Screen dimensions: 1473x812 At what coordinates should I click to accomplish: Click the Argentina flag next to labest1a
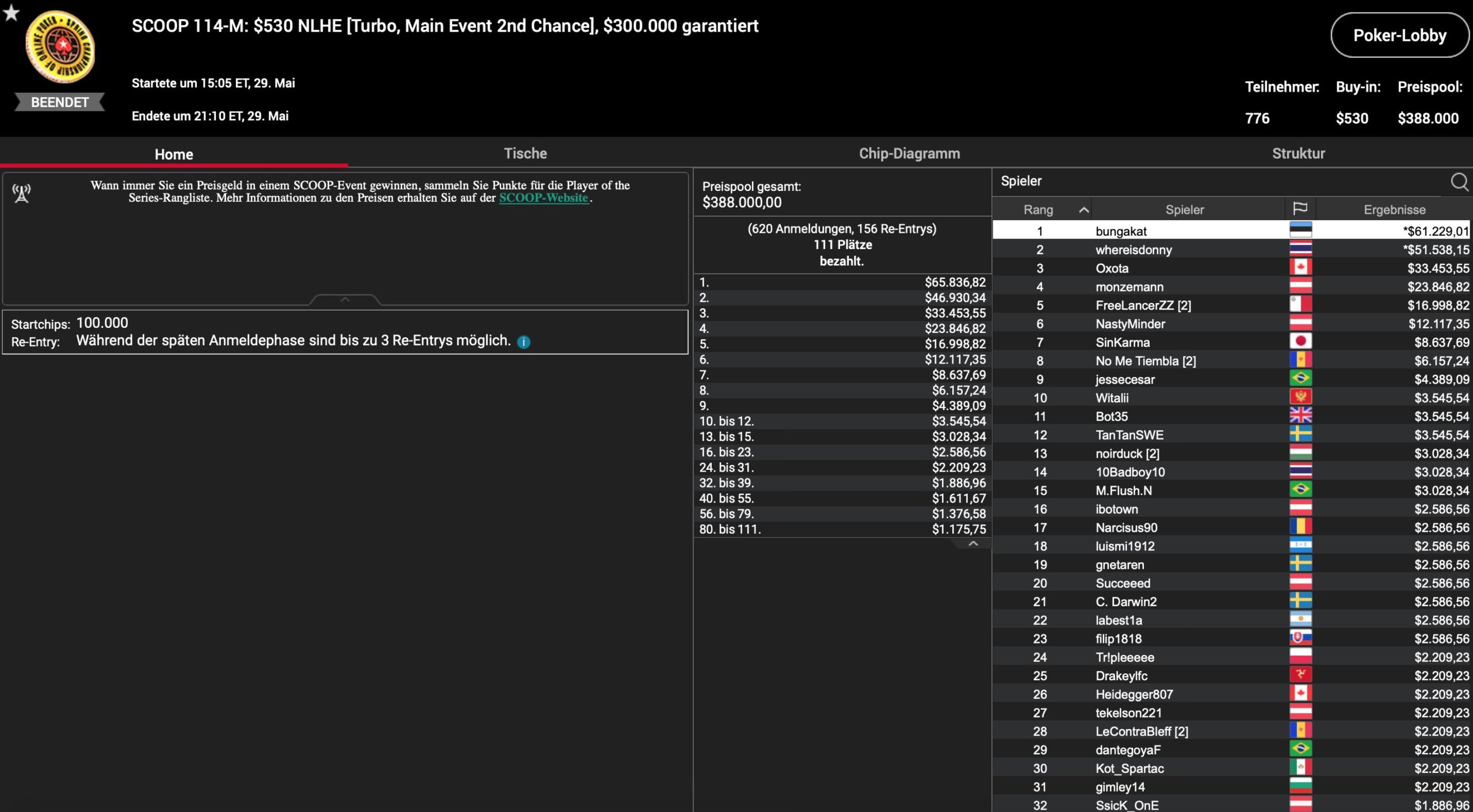1300,619
